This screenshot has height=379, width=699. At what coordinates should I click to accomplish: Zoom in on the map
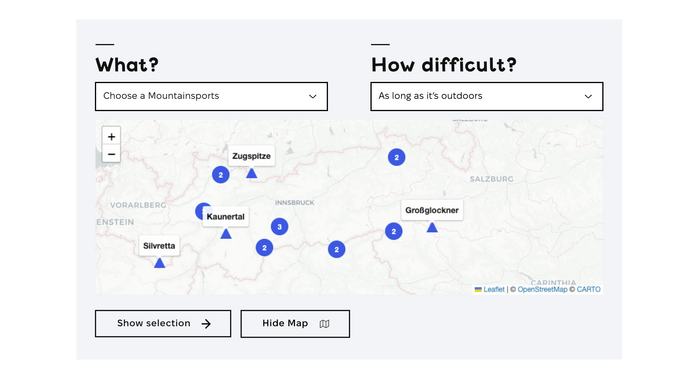click(x=111, y=136)
